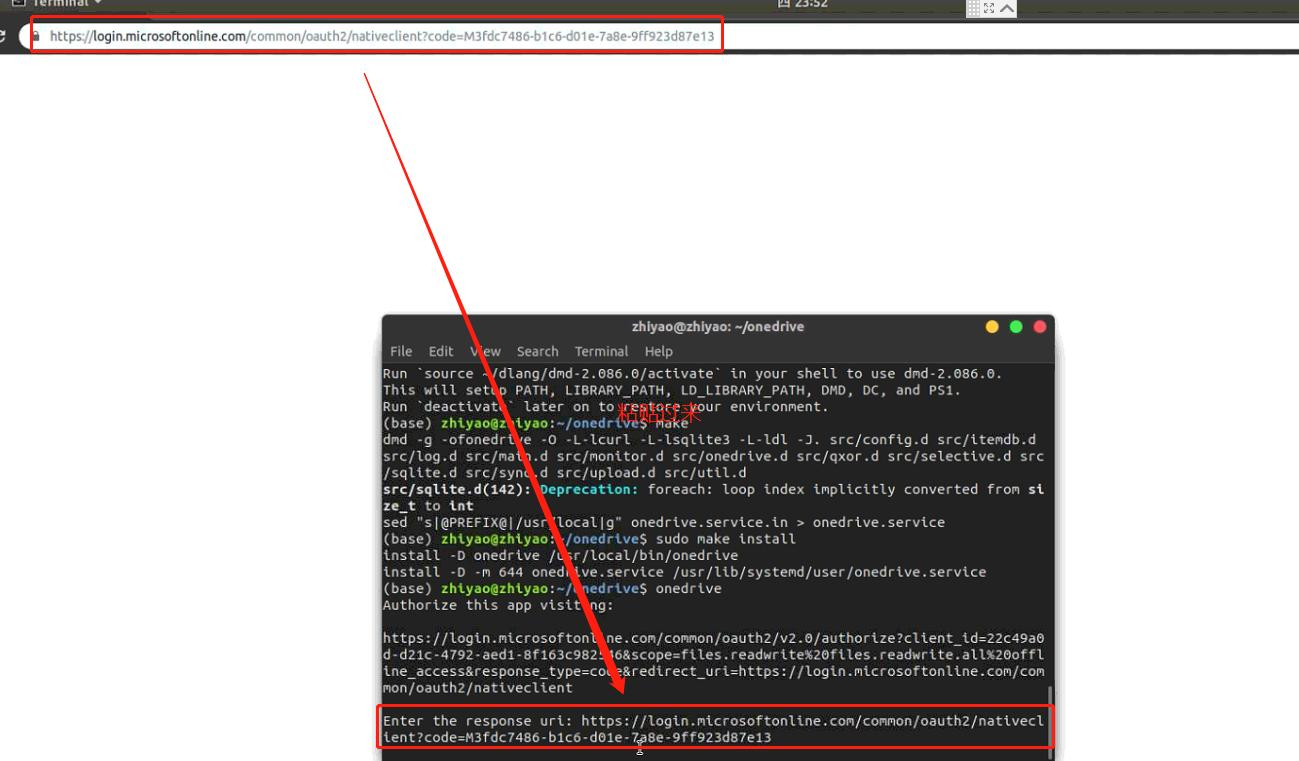
Task: Open the Search menu in the terminal
Action: 537,351
